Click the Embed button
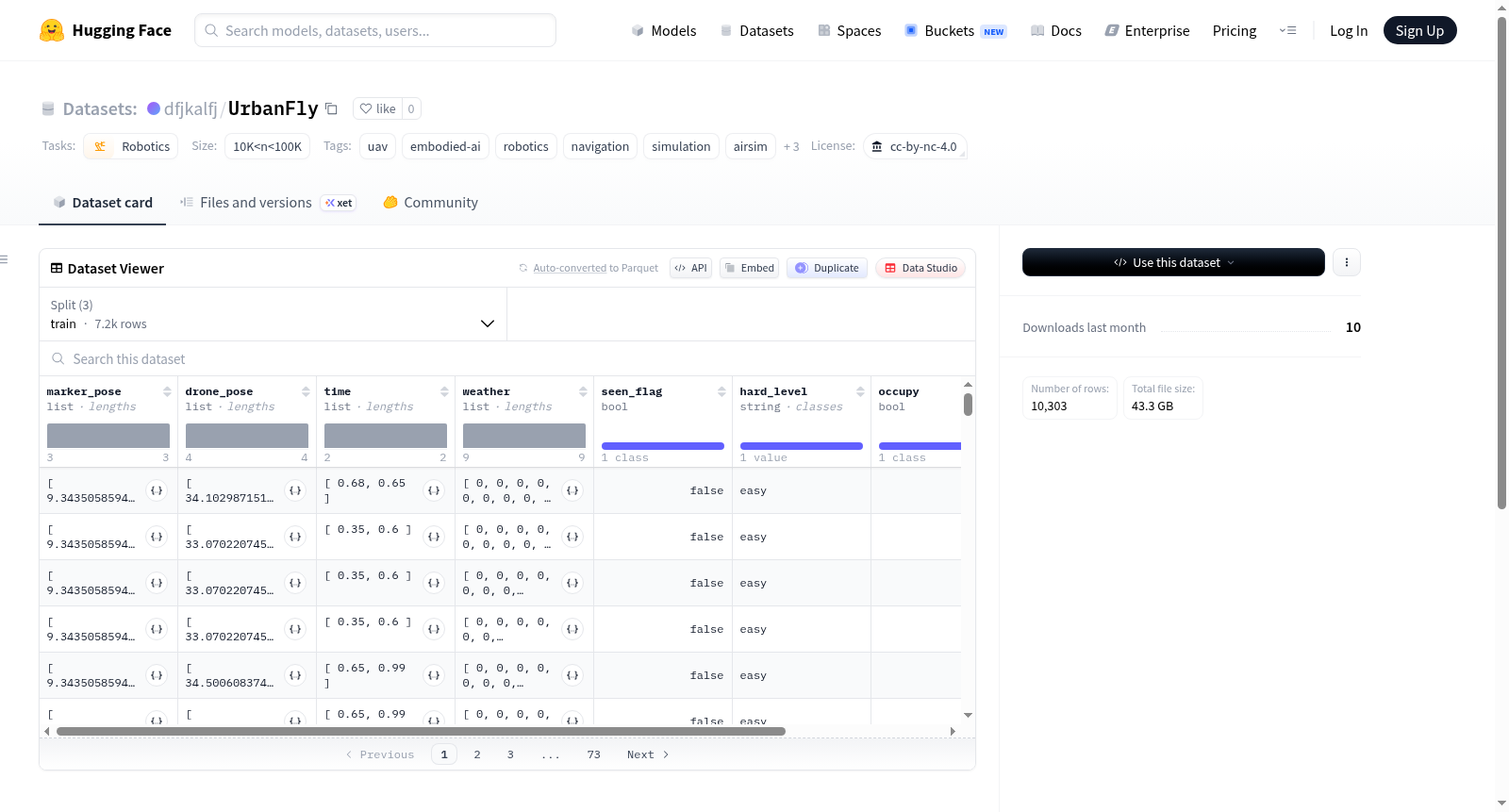1509x812 pixels. [750, 268]
